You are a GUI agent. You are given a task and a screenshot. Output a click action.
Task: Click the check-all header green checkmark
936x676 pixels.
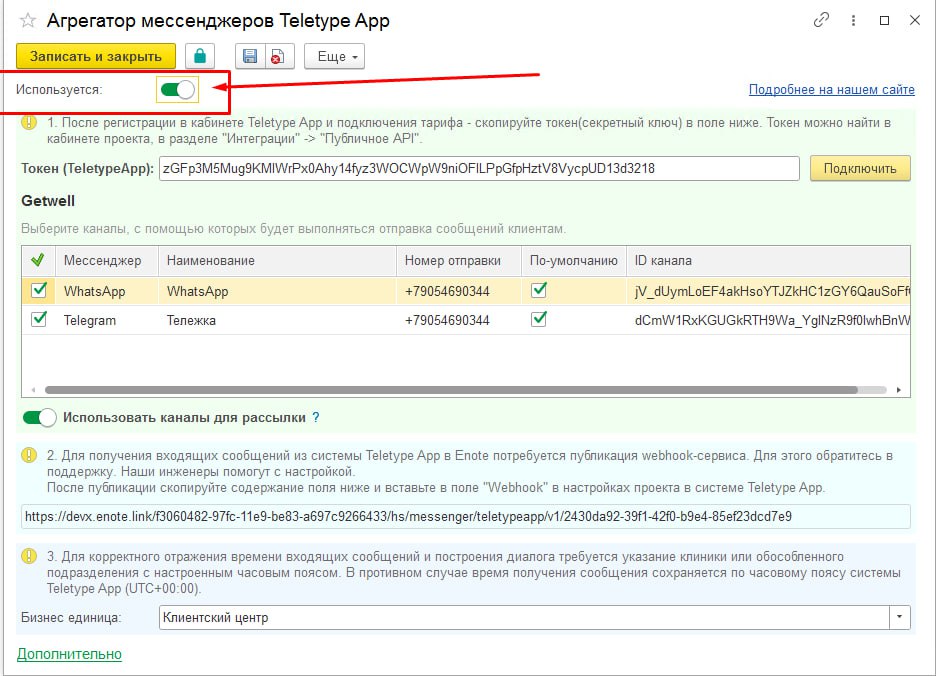coord(38,260)
